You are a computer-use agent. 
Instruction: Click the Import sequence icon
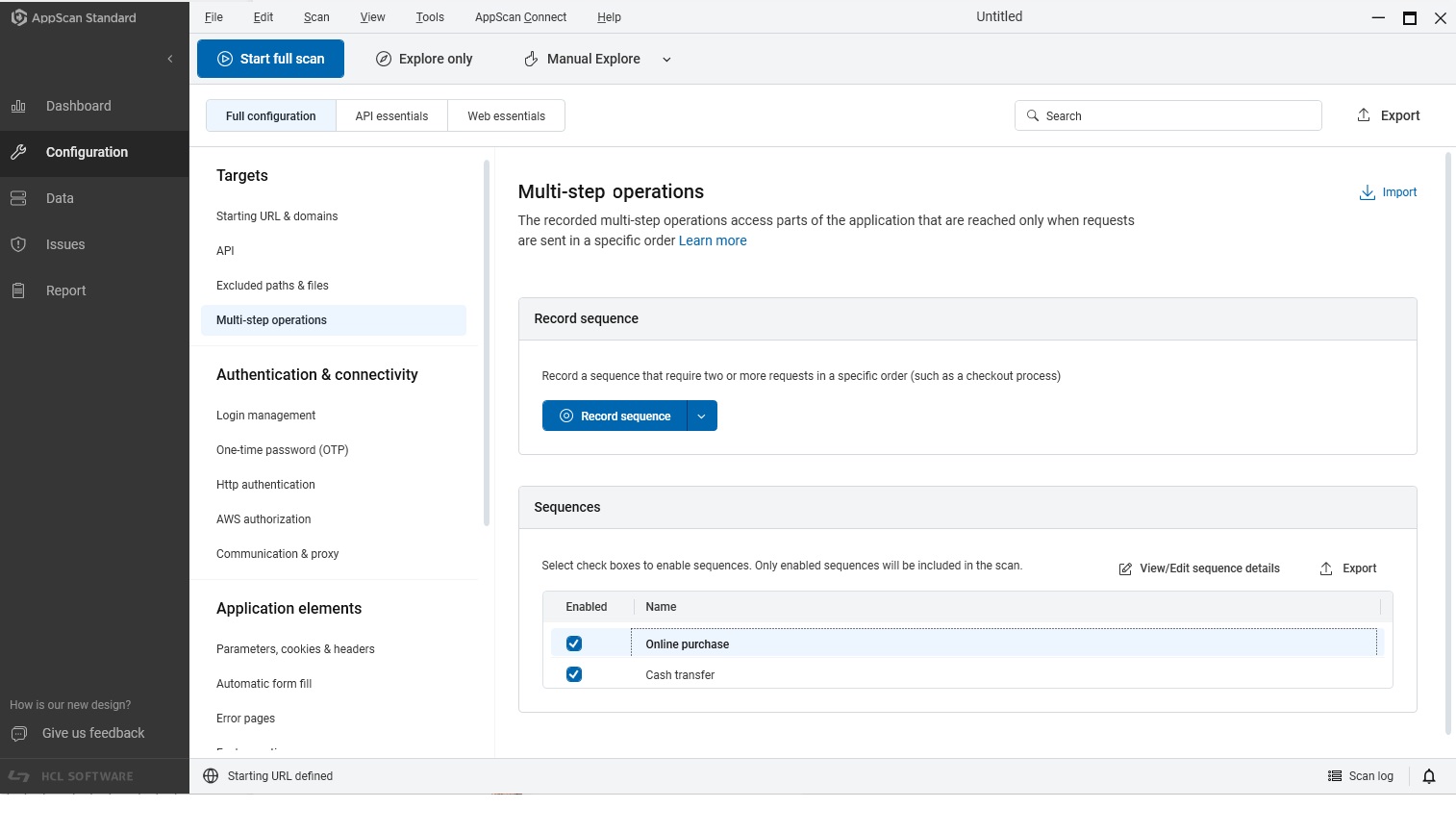(1367, 192)
